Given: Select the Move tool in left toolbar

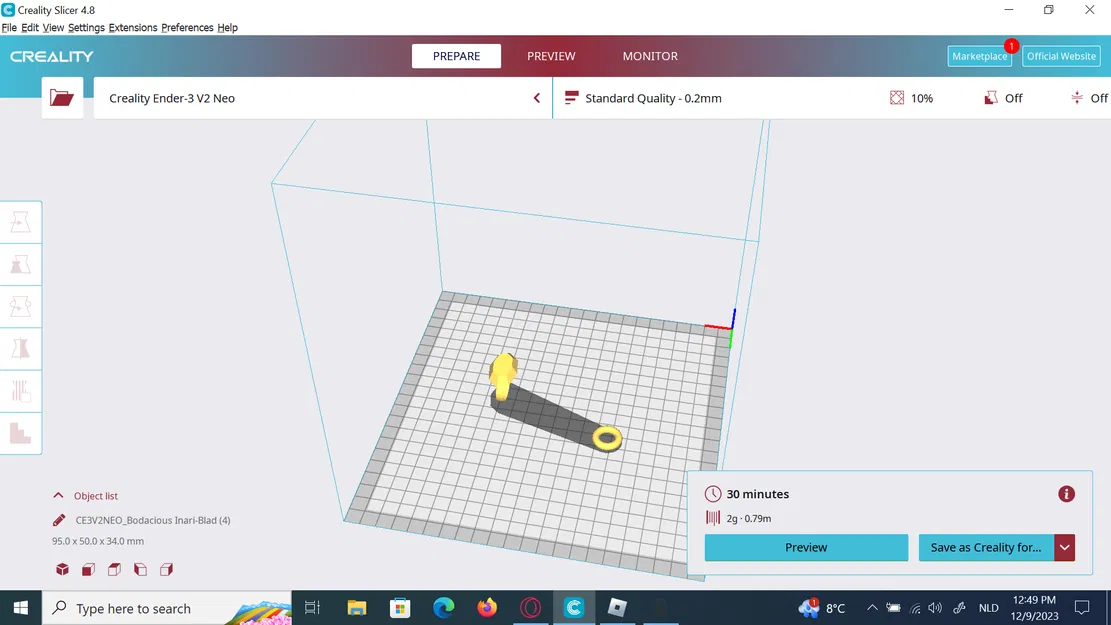Looking at the screenshot, I should pos(21,223).
